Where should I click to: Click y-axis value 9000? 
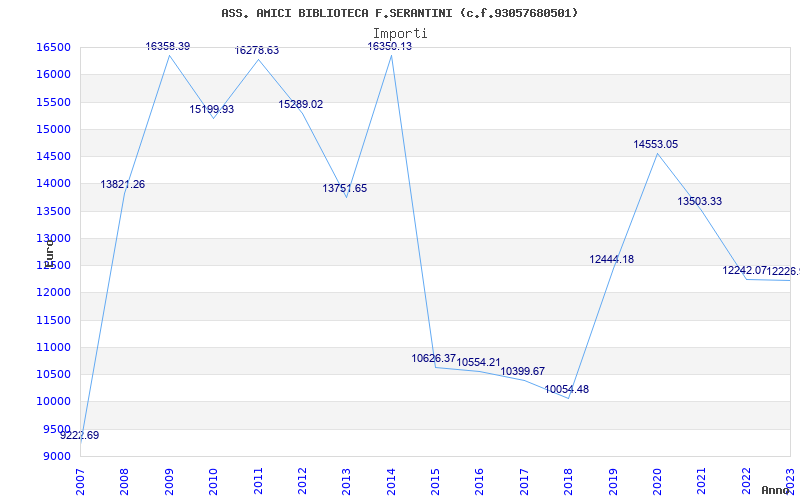click(x=55, y=457)
